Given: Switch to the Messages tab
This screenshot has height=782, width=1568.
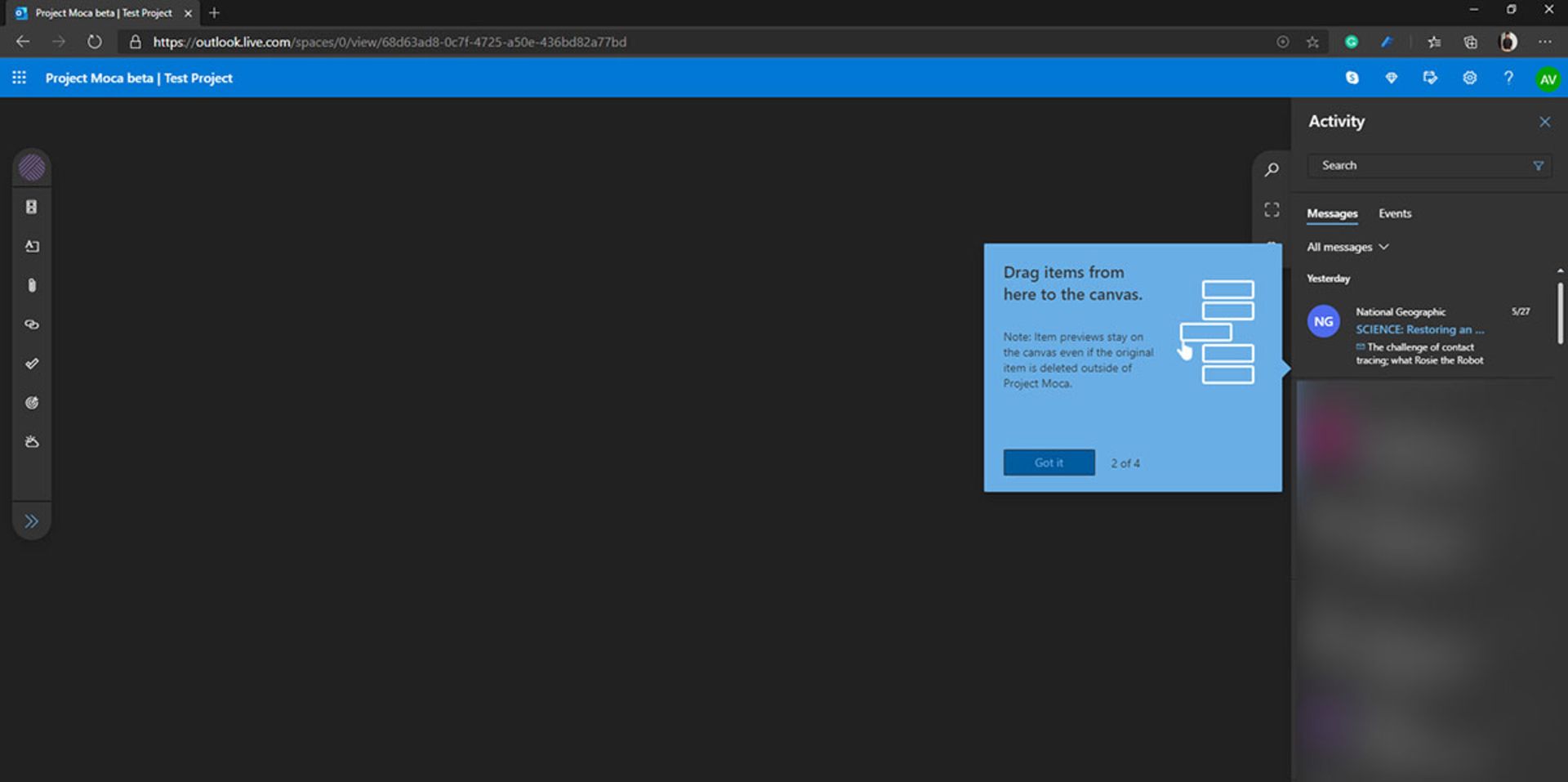Looking at the screenshot, I should click(1332, 213).
